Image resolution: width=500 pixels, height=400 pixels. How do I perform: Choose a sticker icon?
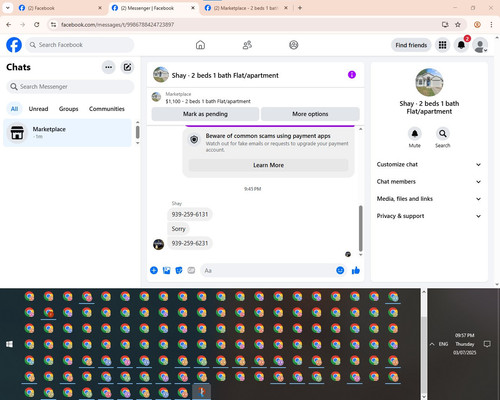(x=179, y=270)
